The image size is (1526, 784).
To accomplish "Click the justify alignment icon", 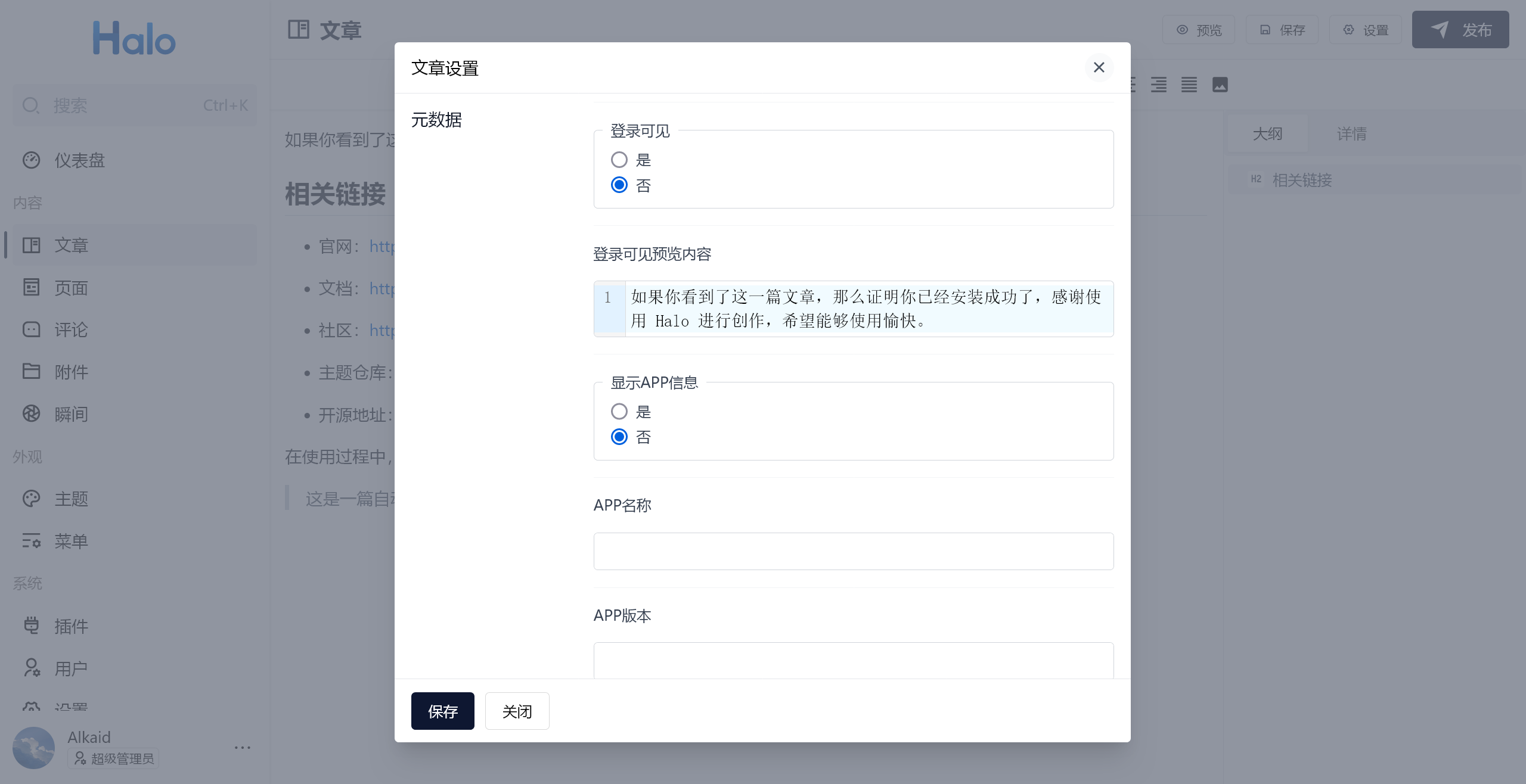I will tap(1189, 85).
